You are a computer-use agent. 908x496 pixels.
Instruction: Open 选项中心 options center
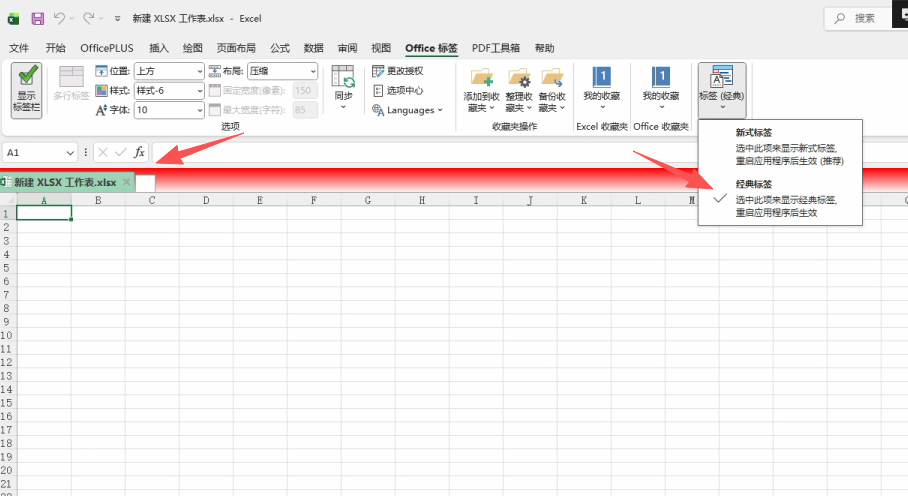[x=397, y=90]
